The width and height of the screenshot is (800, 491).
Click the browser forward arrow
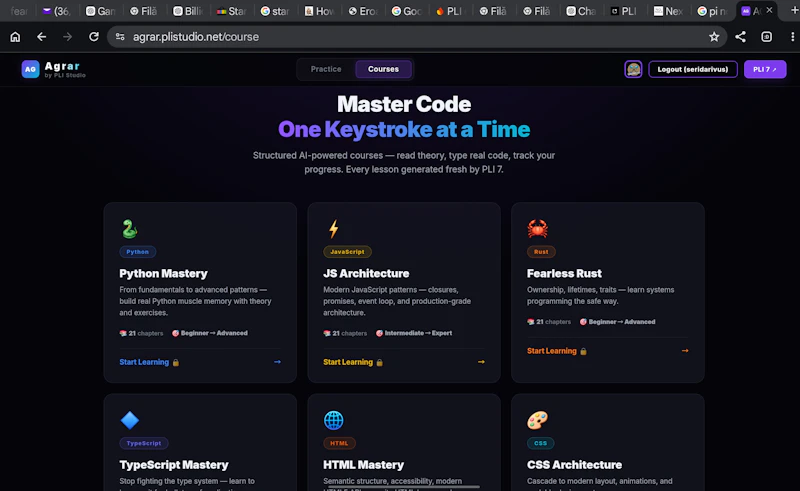click(67, 37)
